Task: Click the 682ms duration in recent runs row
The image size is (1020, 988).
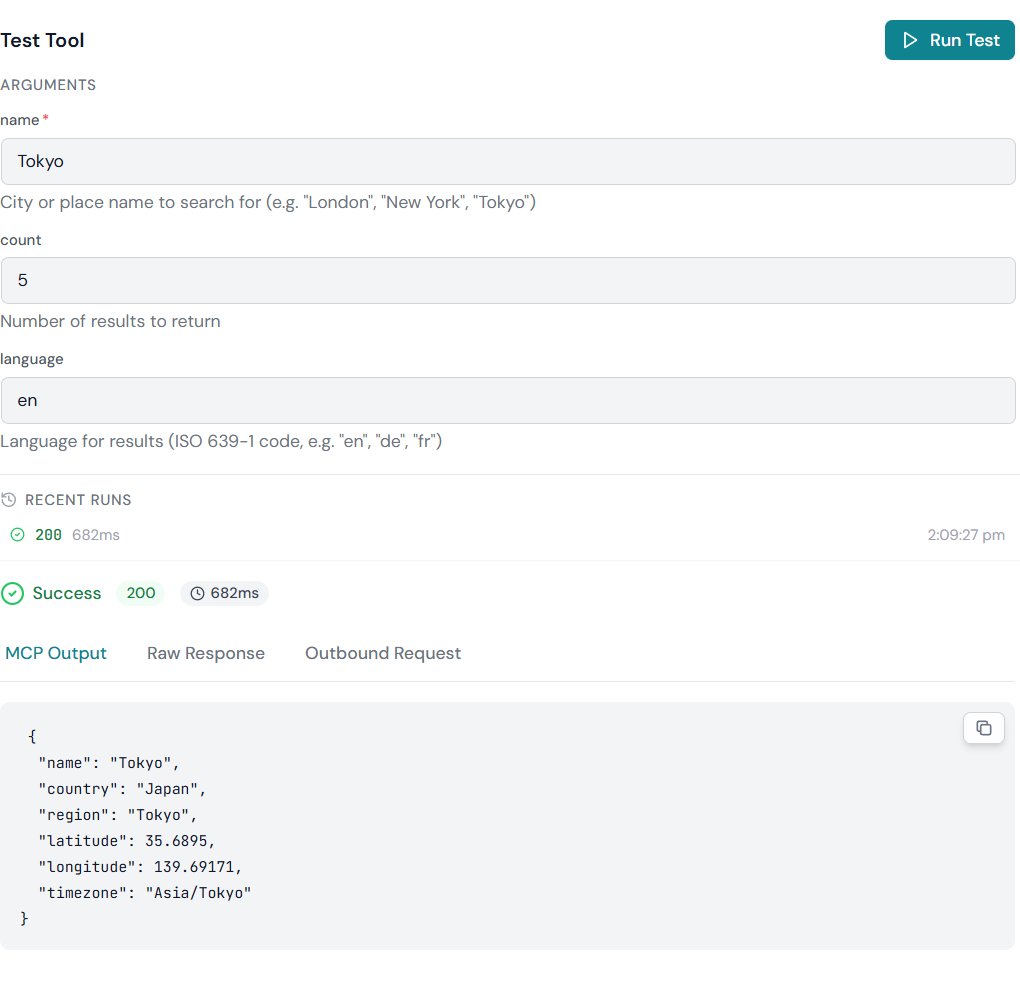Action: click(96, 535)
